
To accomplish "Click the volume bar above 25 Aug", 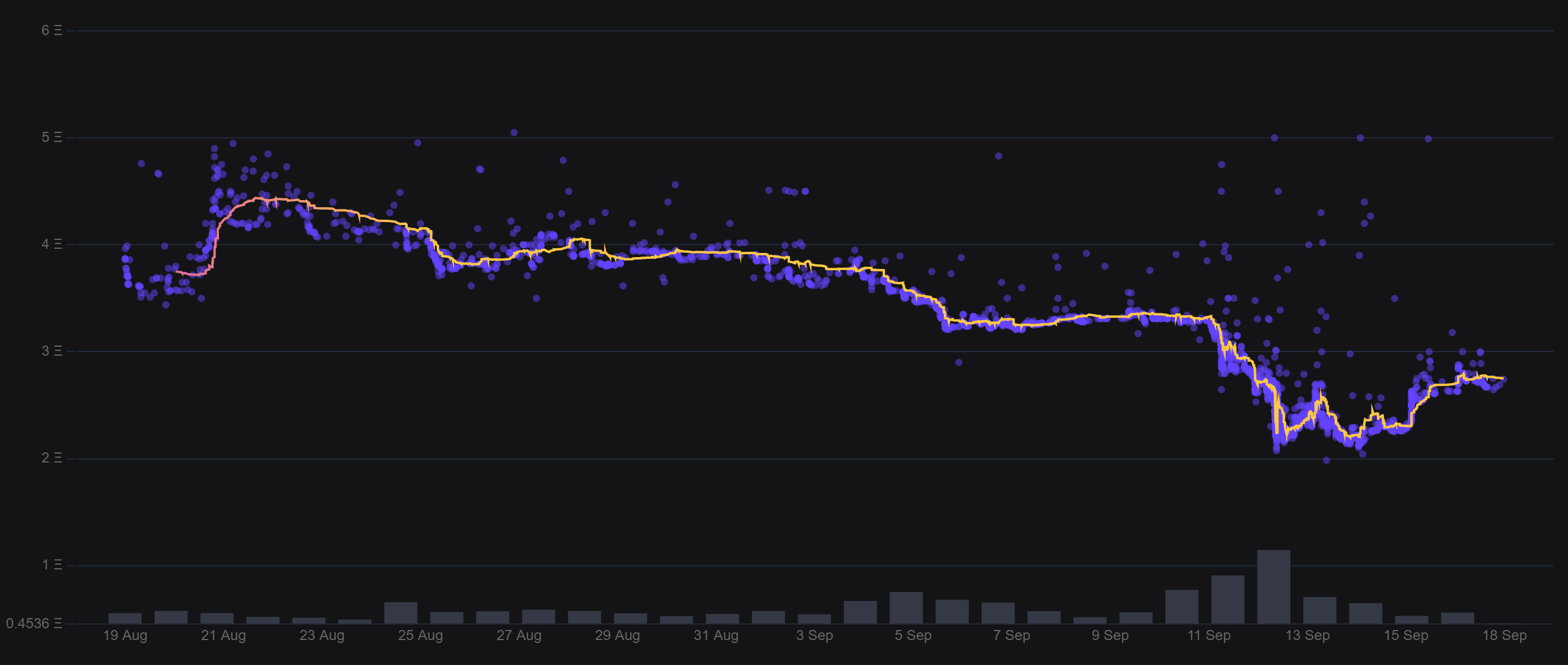I will (x=401, y=612).
